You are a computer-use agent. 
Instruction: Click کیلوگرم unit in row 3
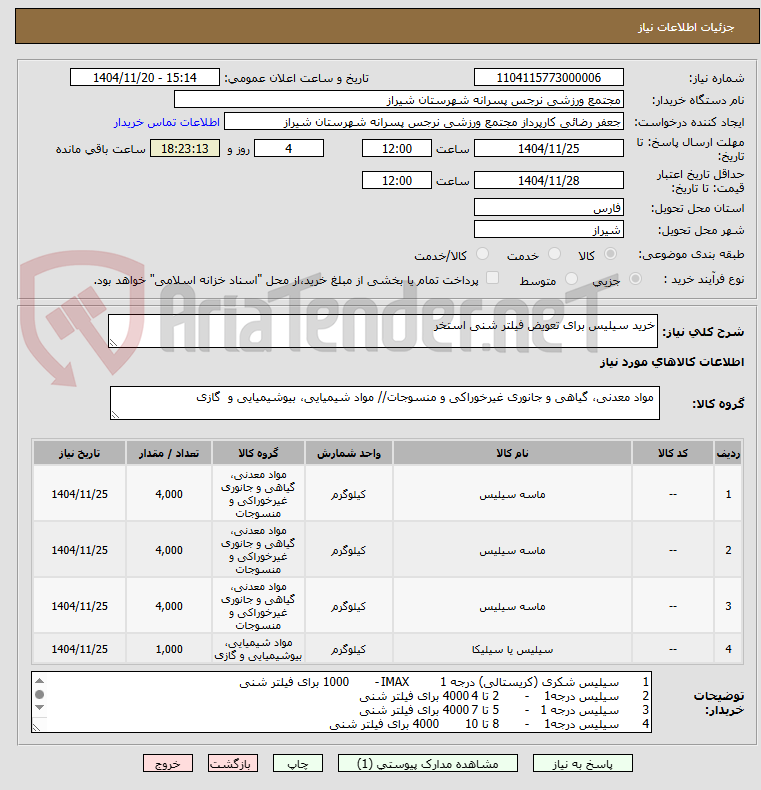click(349, 607)
